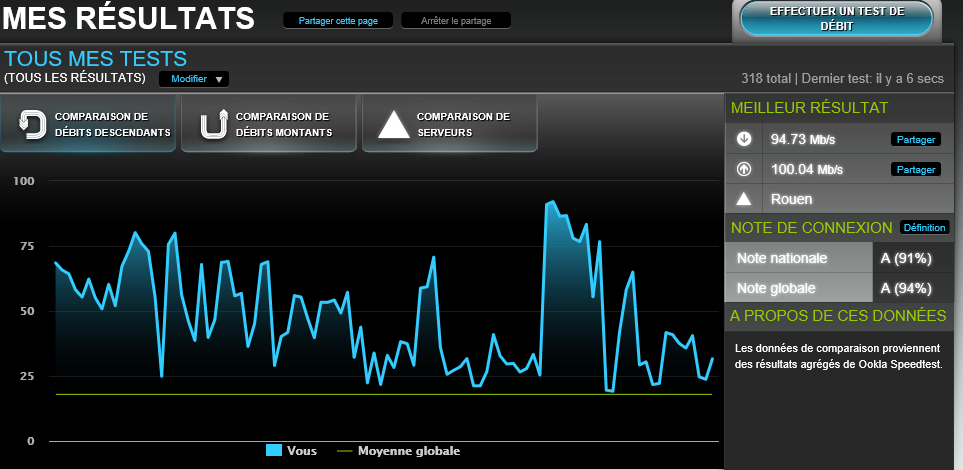Click the triangle server icon next to Rouen
963x470 pixels.
744,198
